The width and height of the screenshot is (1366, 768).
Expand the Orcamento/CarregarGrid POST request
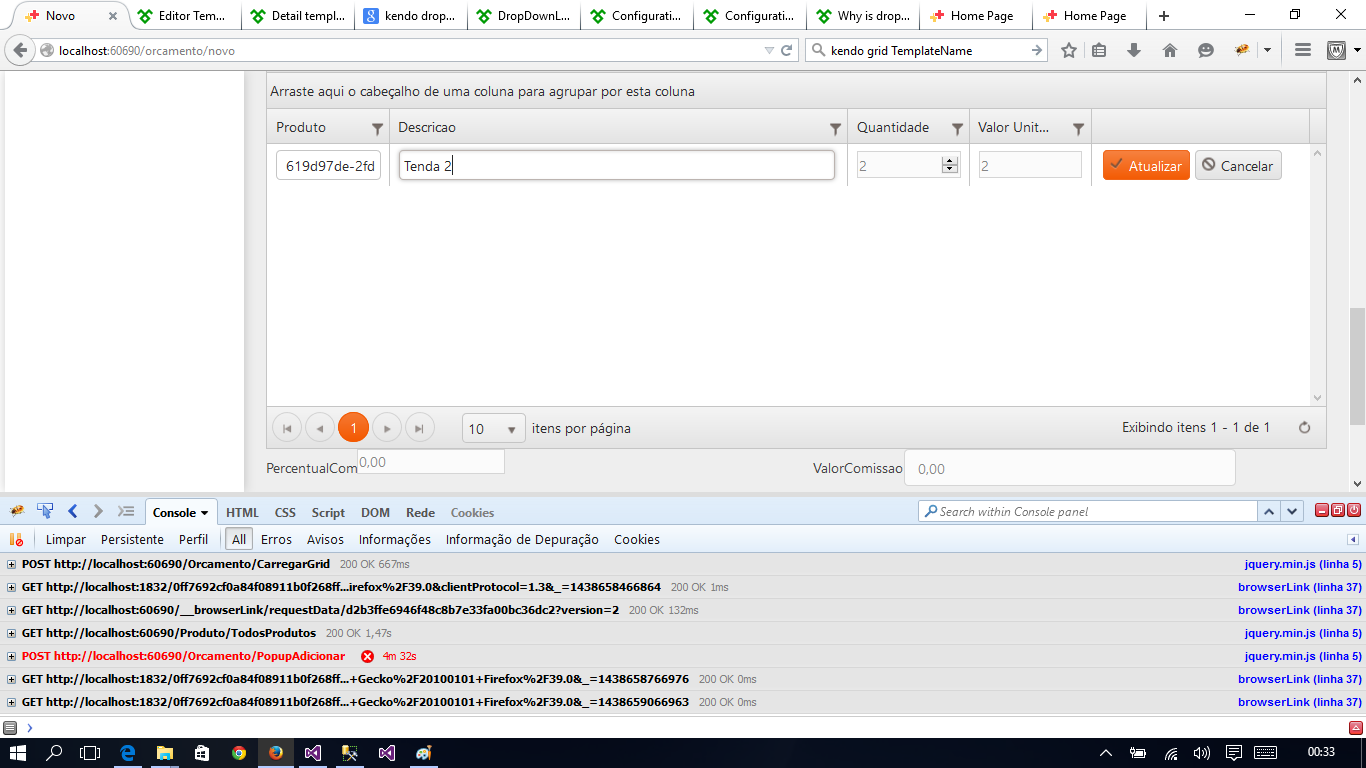[12, 564]
